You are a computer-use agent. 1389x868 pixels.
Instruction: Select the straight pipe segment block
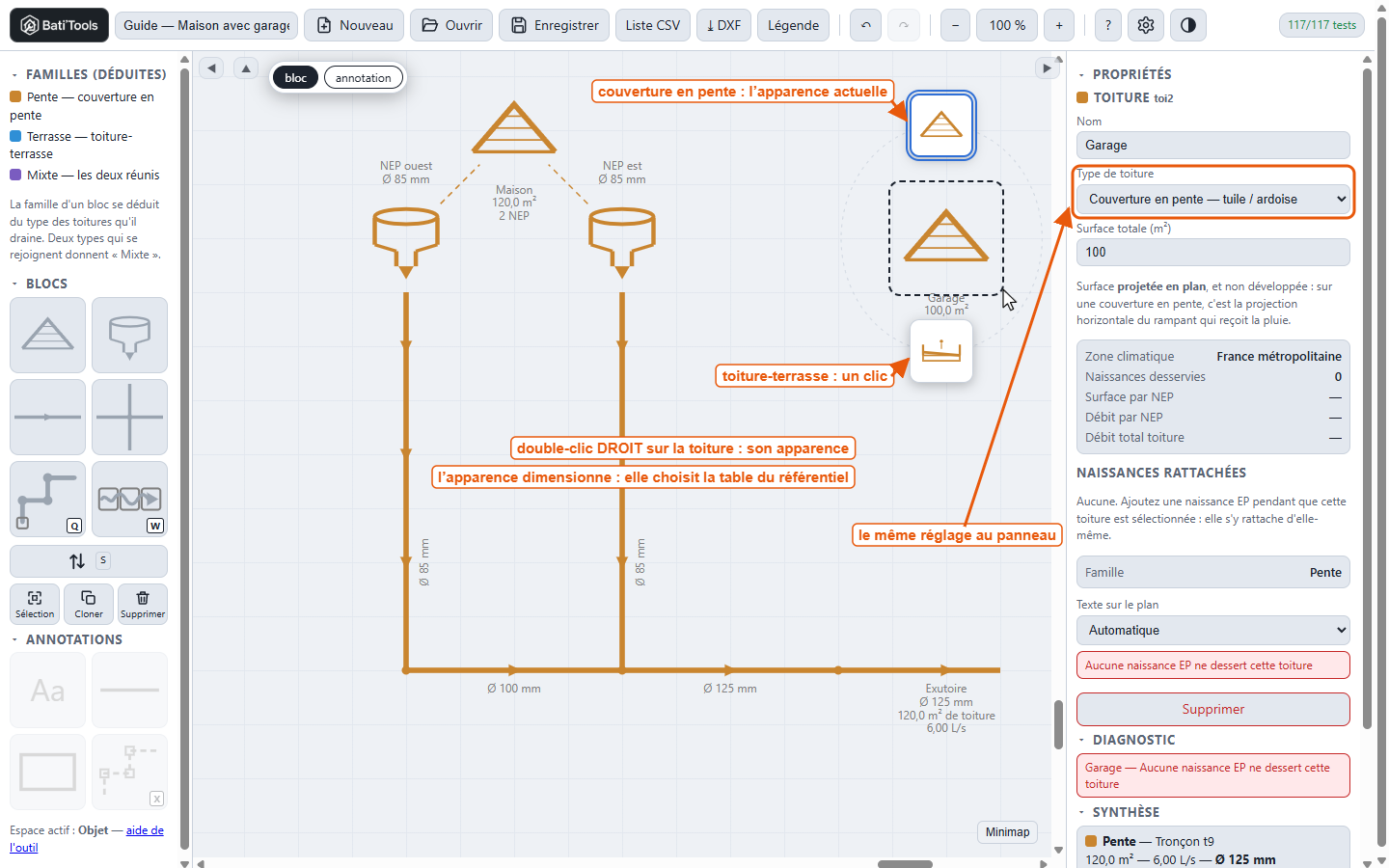47,417
